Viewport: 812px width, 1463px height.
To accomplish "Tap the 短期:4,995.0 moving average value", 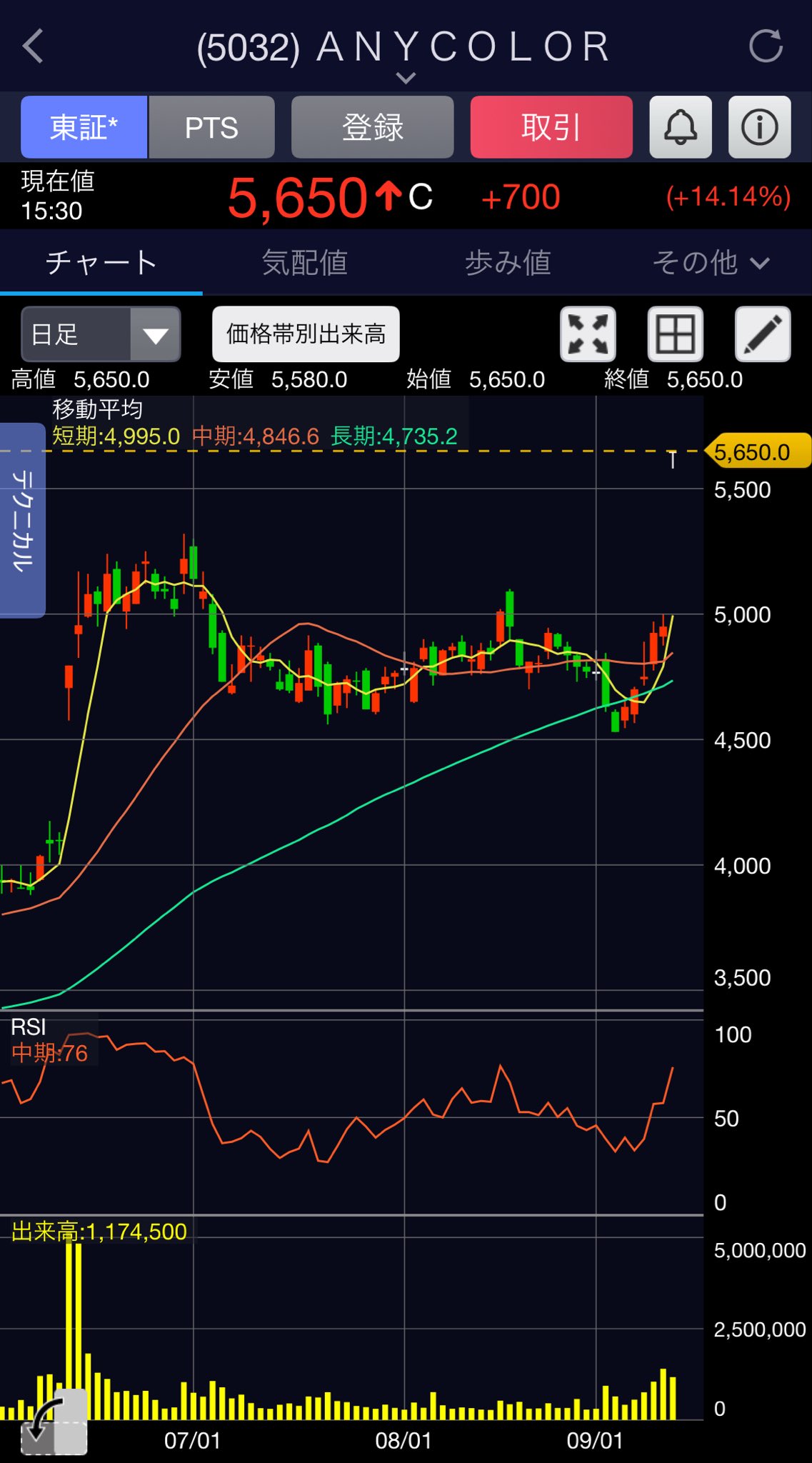I will pyautogui.click(x=116, y=436).
